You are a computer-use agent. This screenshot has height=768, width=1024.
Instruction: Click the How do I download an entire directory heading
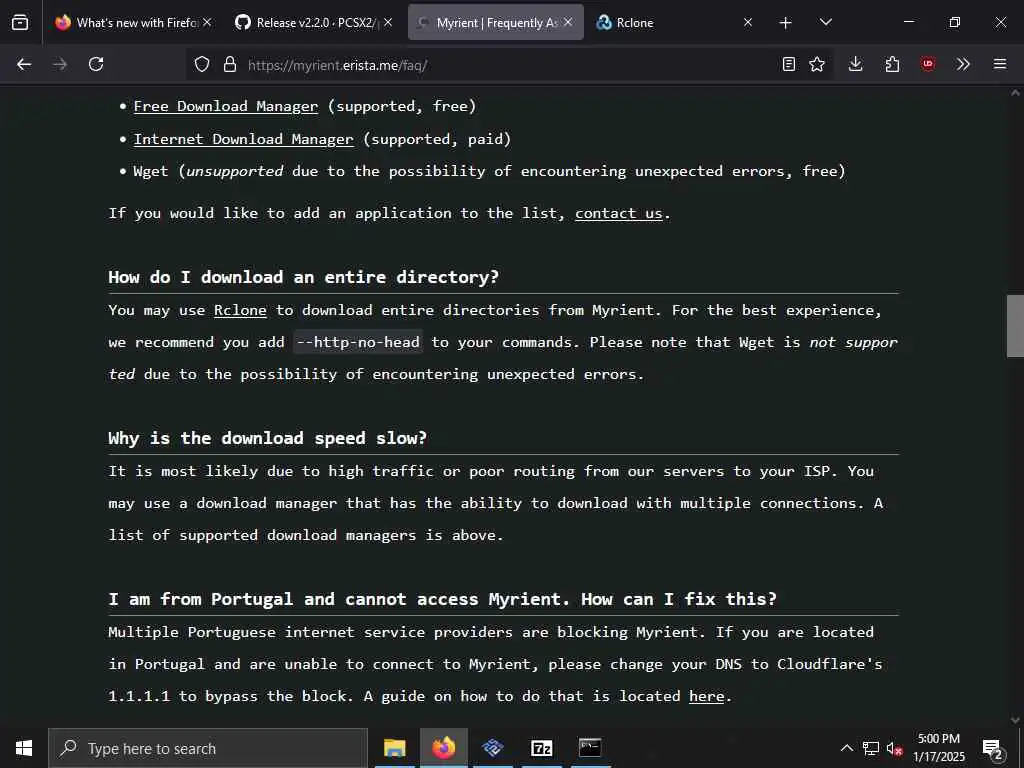[x=303, y=277]
